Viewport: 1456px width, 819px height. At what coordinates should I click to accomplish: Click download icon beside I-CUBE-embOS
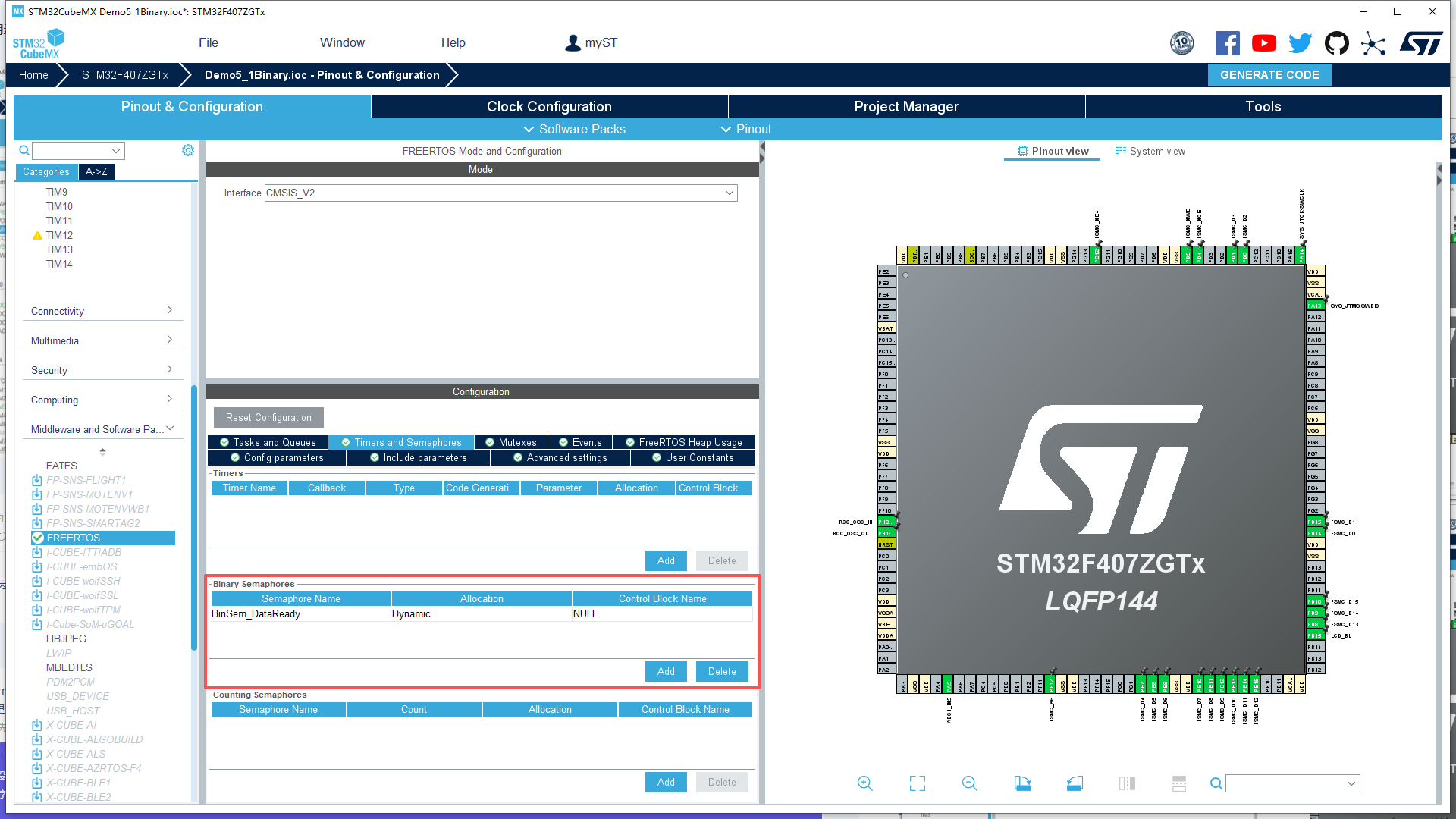[36, 566]
